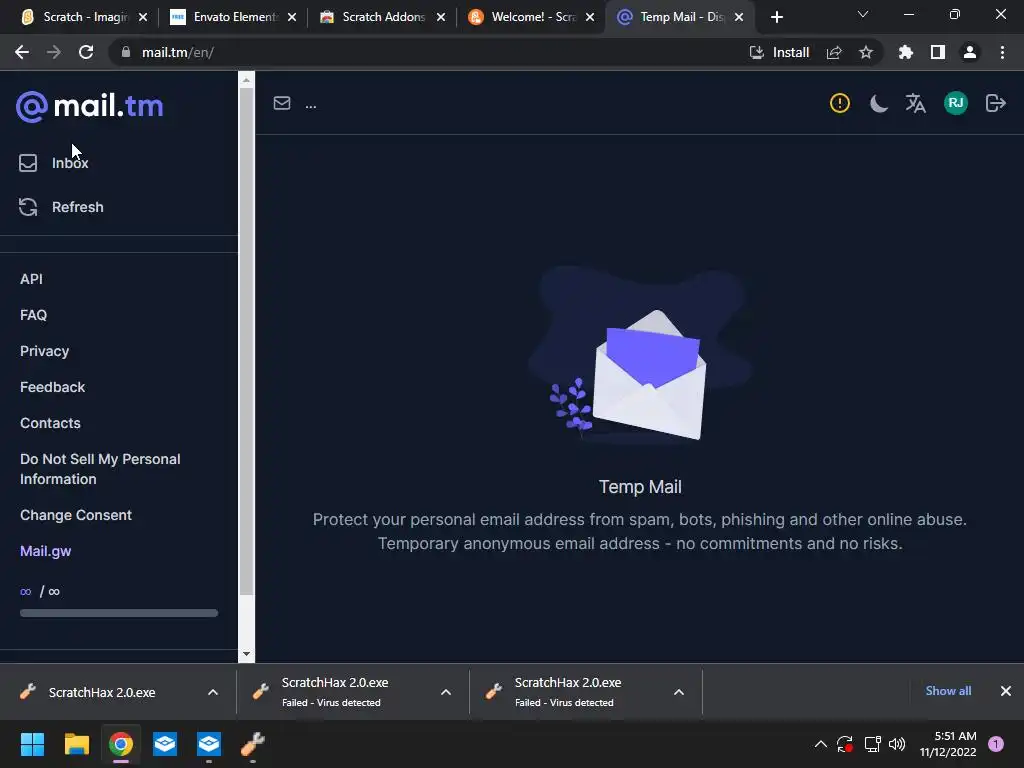Viewport: 1024px width, 768px height.
Task: Open the language translate selector
Action: coord(915,103)
